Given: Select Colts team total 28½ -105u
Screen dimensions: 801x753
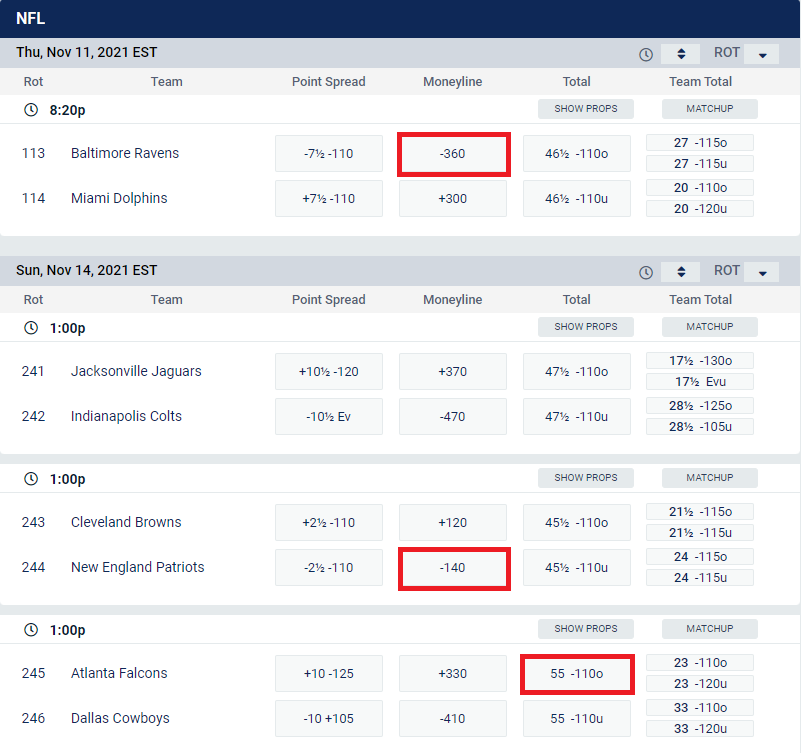Looking at the screenshot, I should pyautogui.click(x=700, y=427).
